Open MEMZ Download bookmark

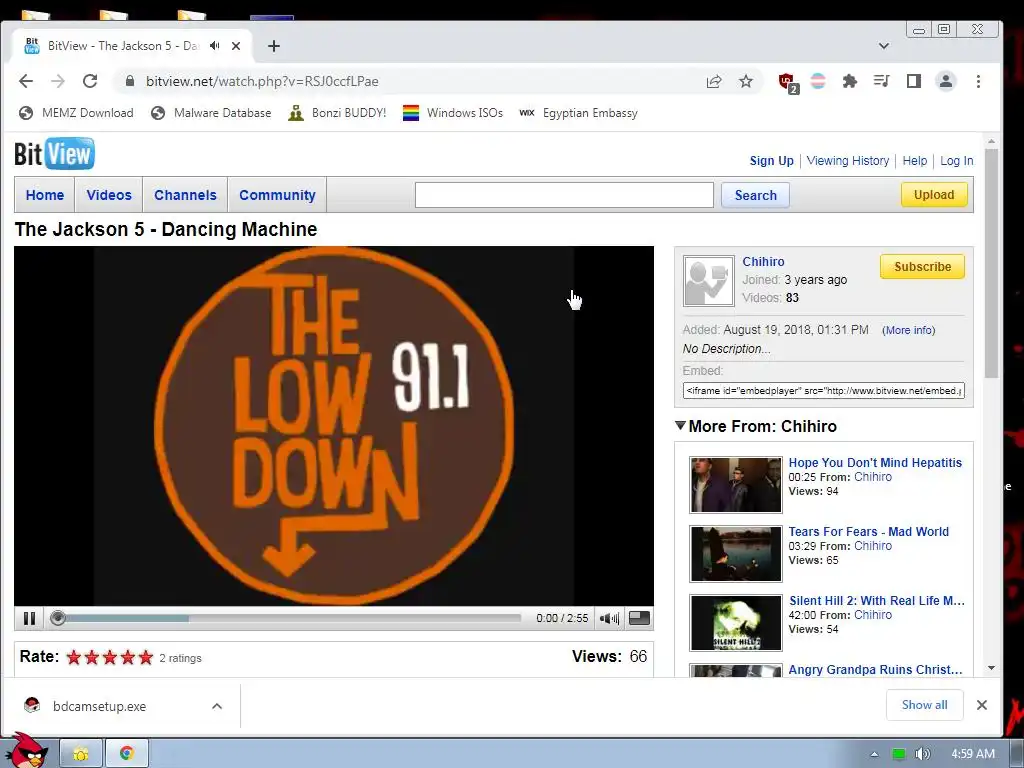tap(76, 113)
